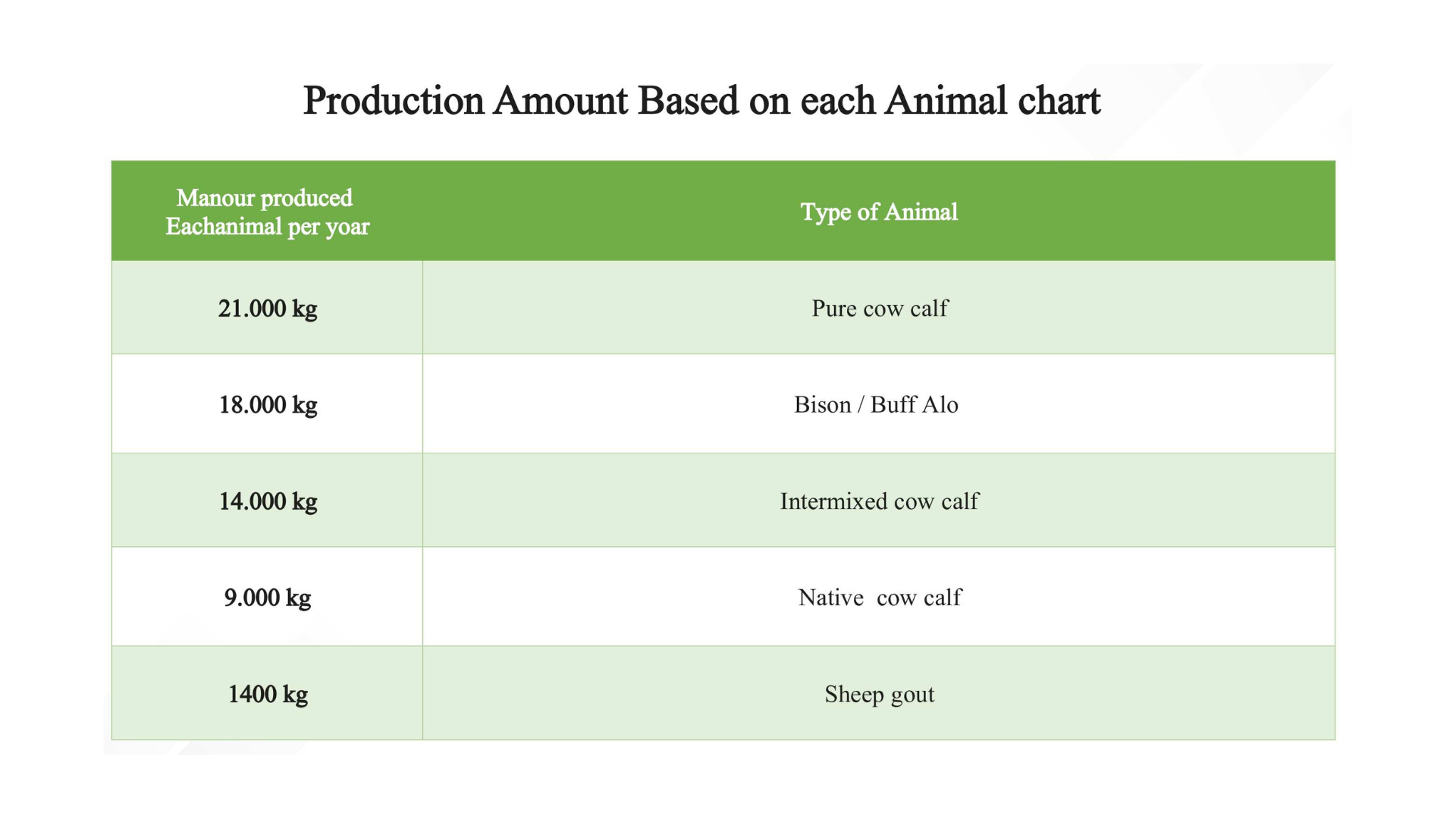Screen dimensions: 1456x819
Task: Click the "Intermixed cow calf" row text
Action: point(880,501)
